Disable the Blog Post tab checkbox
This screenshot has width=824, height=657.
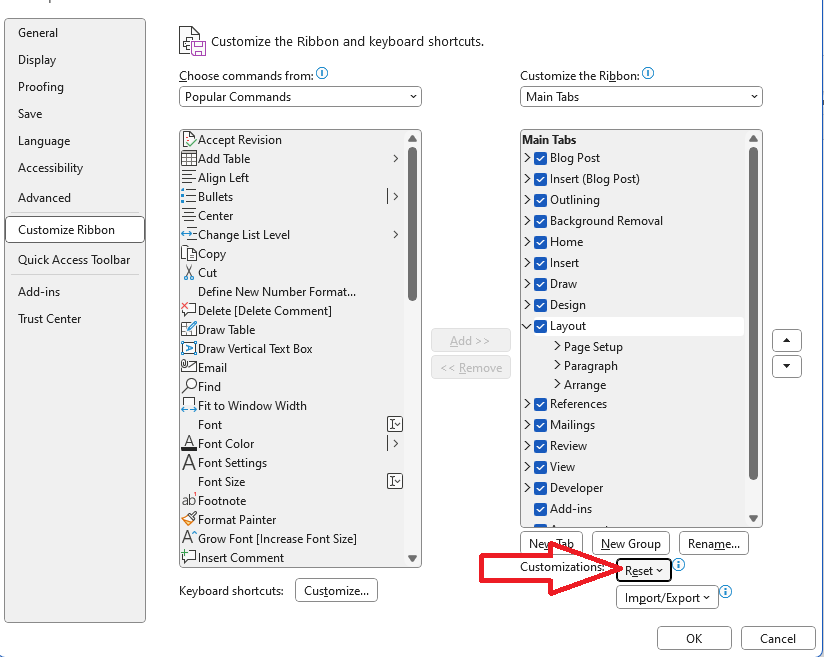tap(538, 157)
